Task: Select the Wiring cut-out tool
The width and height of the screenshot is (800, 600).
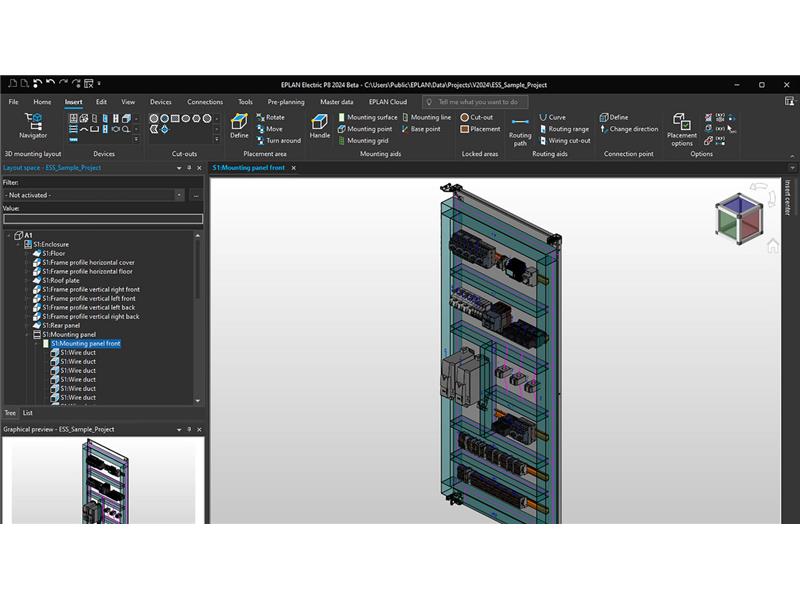Action: [x=565, y=141]
